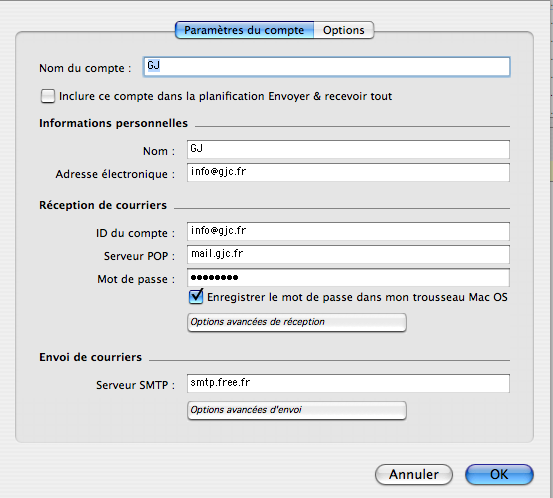Image resolution: width=553 pixels, height=498 pixels.
Task: Click the Informations personnelles section heading
Action: [113, 123]
